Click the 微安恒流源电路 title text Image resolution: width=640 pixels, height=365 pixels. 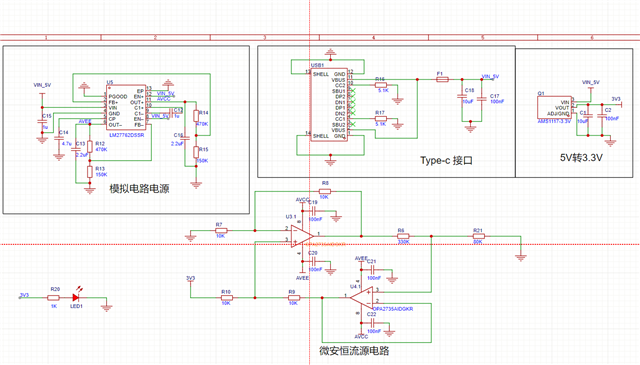(354, 351)
